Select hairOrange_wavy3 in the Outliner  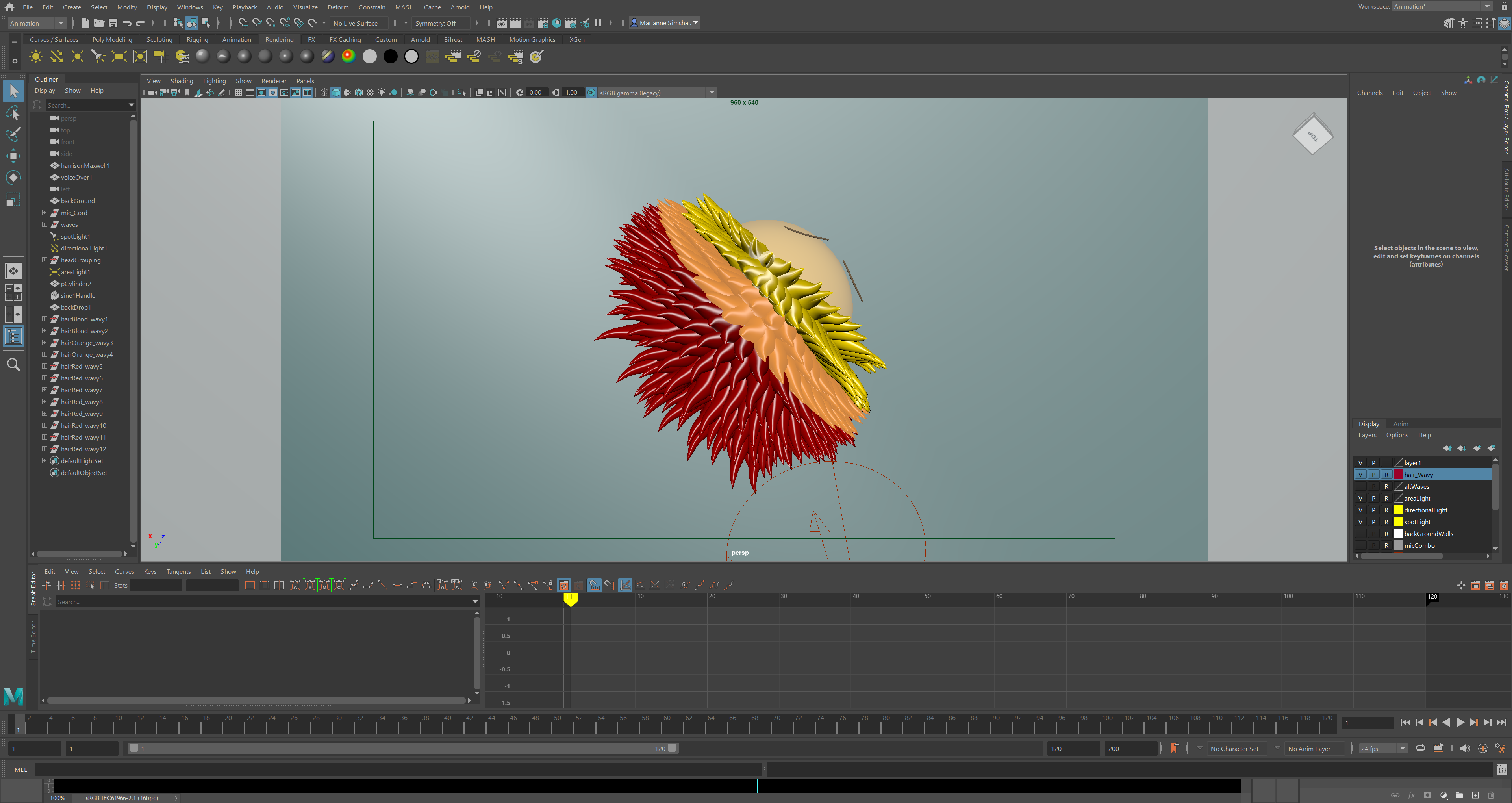(x=86, y=343)
